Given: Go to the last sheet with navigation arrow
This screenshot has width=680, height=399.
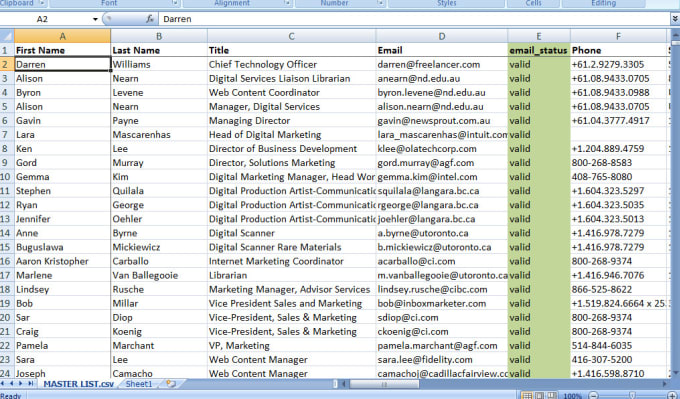Looking at the screenshot, I should (30, 383).
